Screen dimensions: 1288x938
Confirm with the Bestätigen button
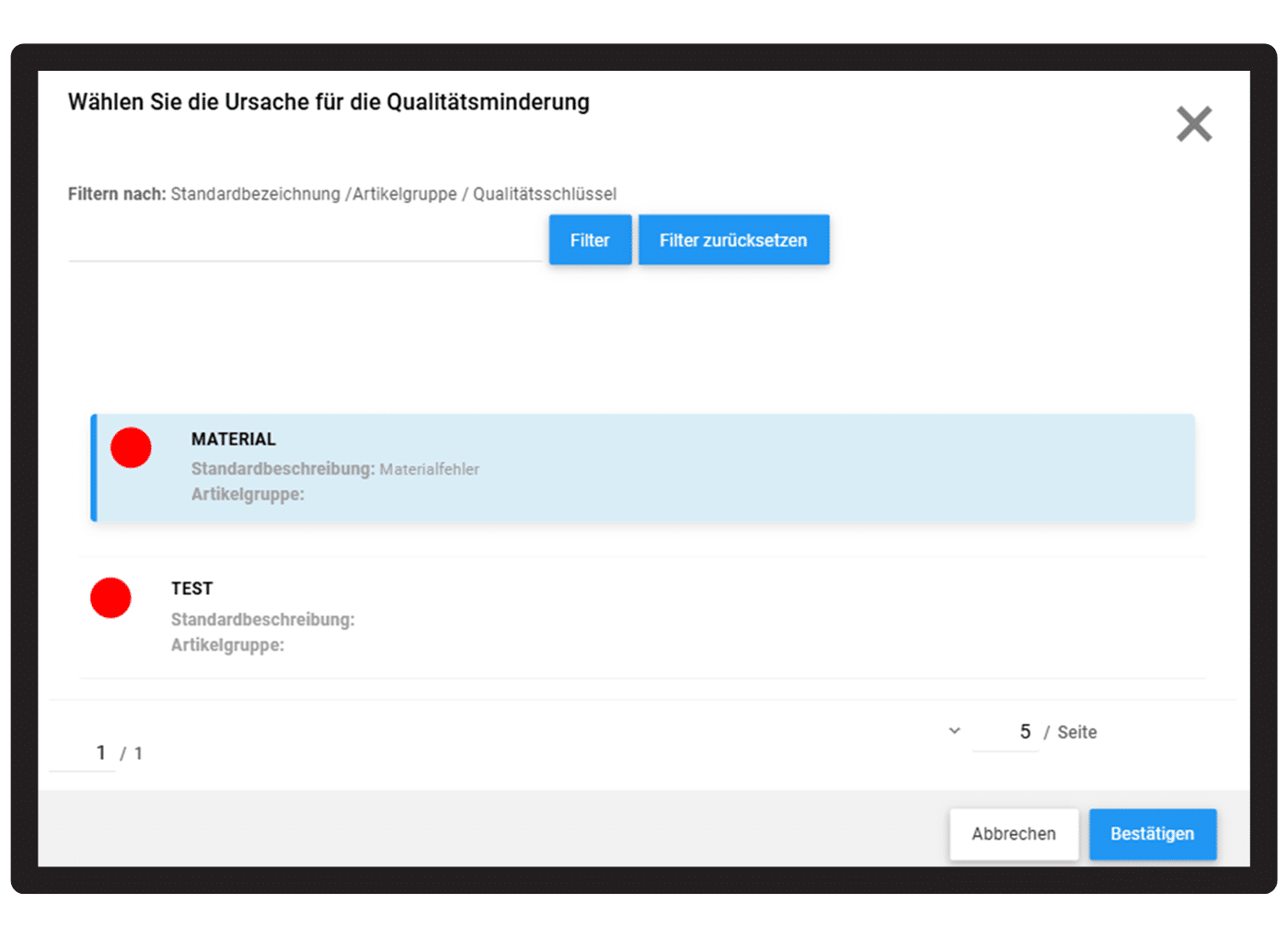1153,834
